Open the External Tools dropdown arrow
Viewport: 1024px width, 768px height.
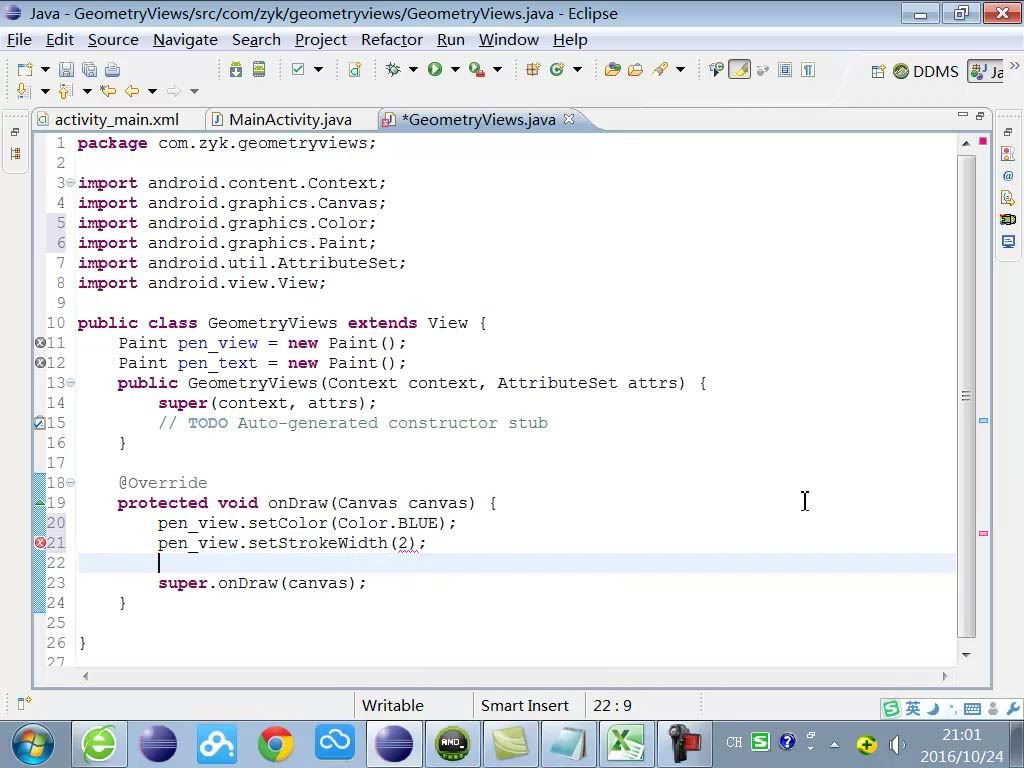click(497, 69)
